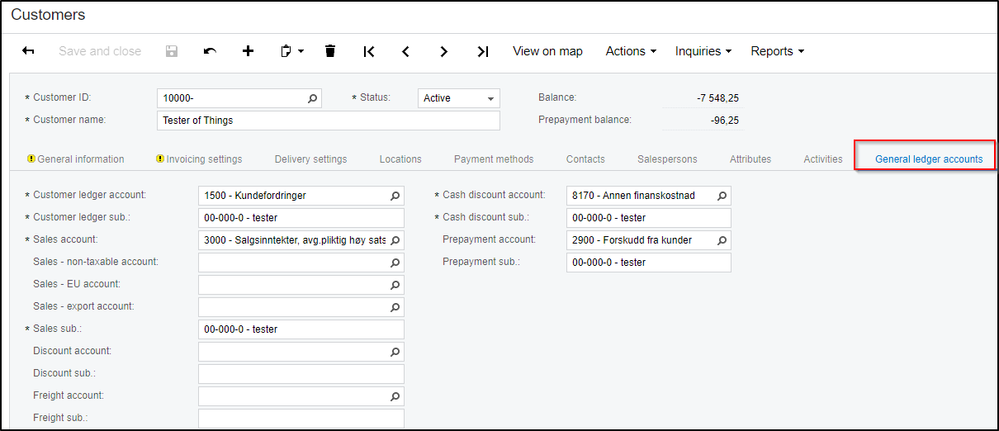Expand the Actions menu
The width and height of the screenshot is (999, 431).
pos(631,51)
